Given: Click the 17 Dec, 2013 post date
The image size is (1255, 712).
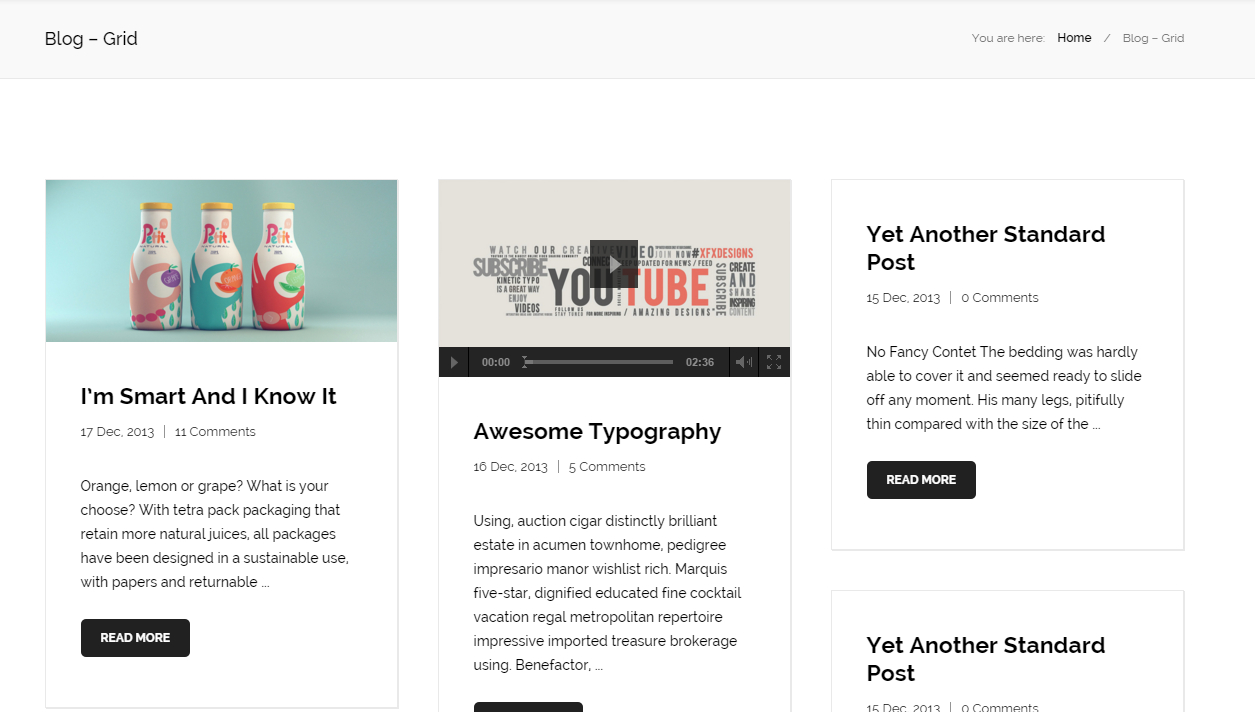Looking at the screenshot, I should (x=117, y=432).
